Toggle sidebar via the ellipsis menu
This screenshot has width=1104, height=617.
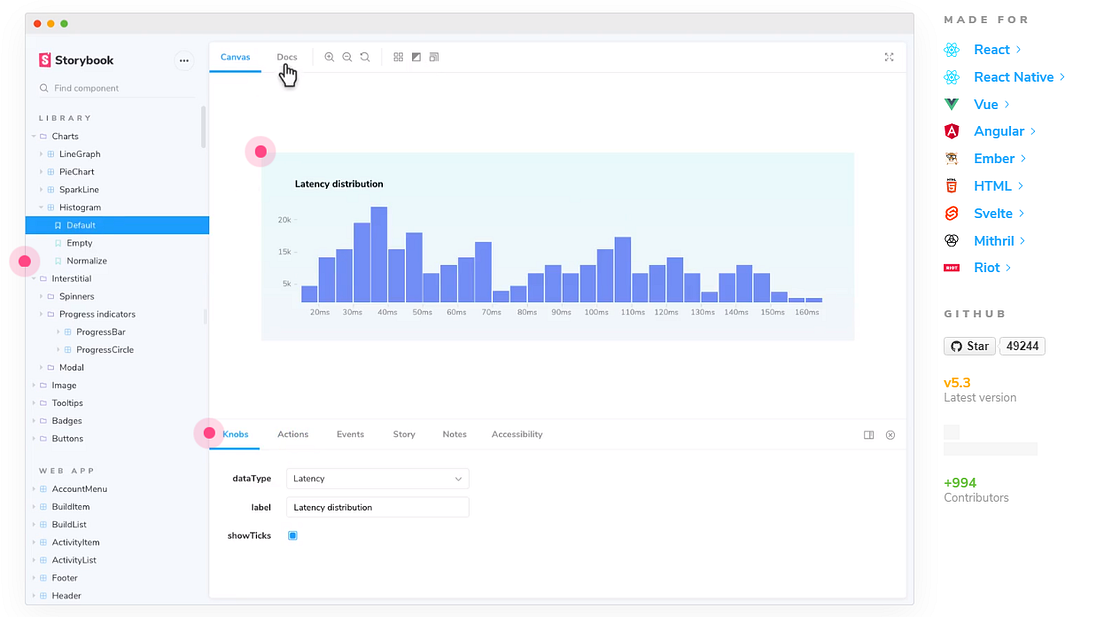click(184, 60)
